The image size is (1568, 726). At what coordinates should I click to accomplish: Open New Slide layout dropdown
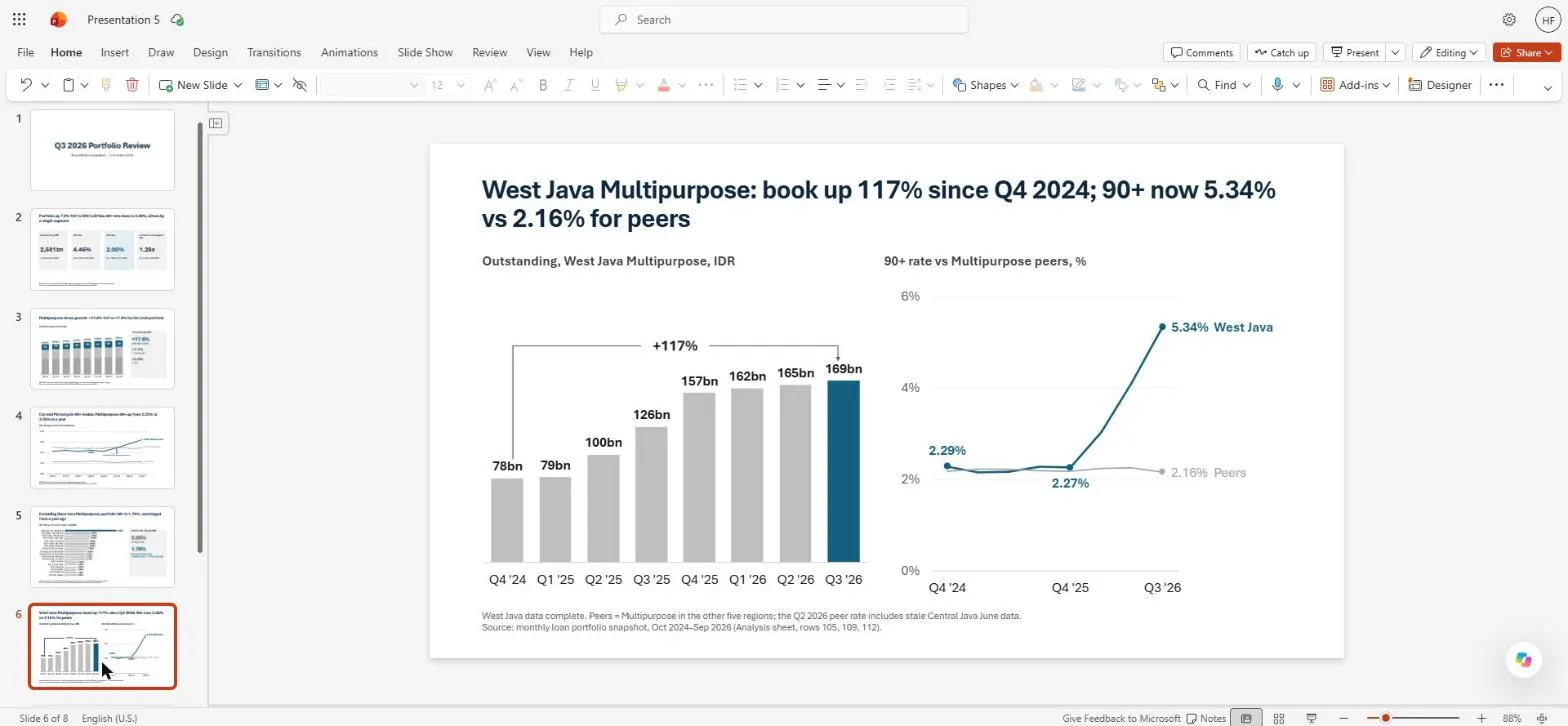[x=238, y=85]
